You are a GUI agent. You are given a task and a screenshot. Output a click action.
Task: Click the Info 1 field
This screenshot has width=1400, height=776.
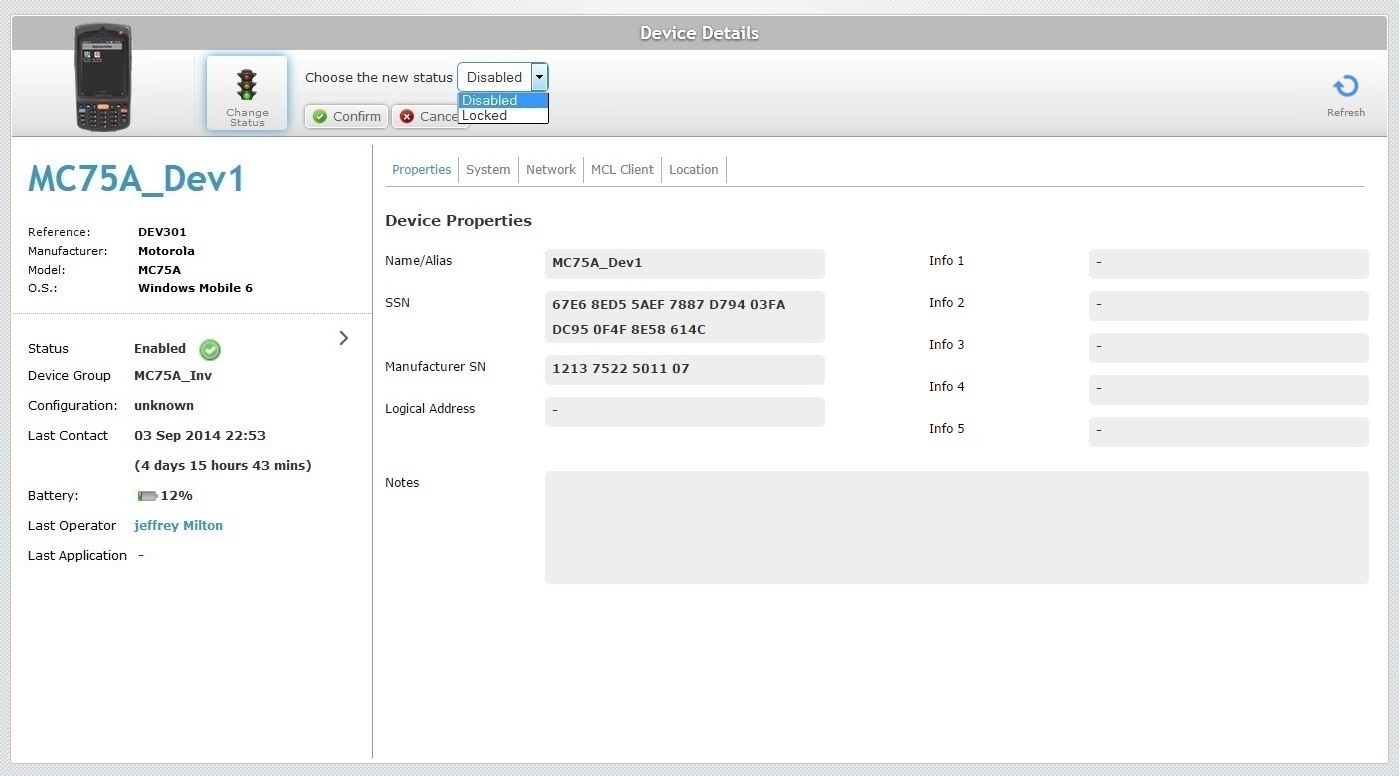1229,264
